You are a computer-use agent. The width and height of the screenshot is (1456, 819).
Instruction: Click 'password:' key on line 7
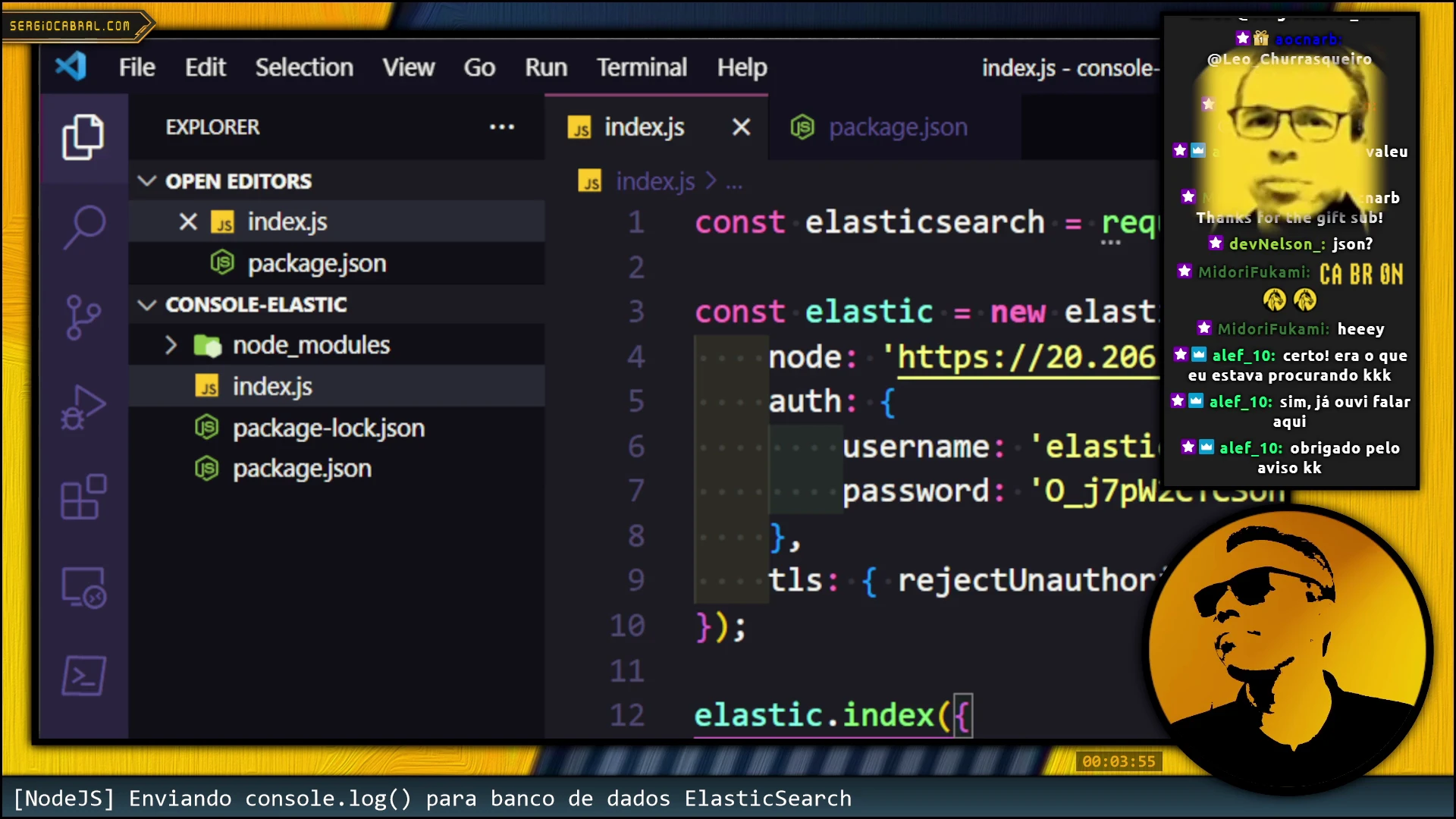tap(924, 491)
